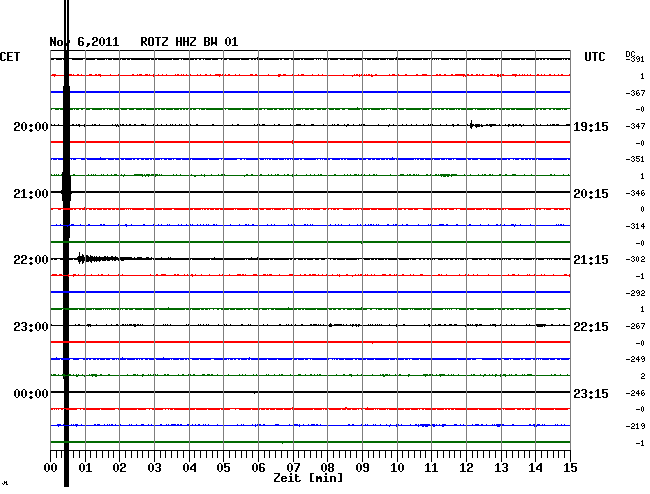The width and height of the screenshot is (650, 494).
Task: Click the DC offset value -367
Action: point(635,93)
